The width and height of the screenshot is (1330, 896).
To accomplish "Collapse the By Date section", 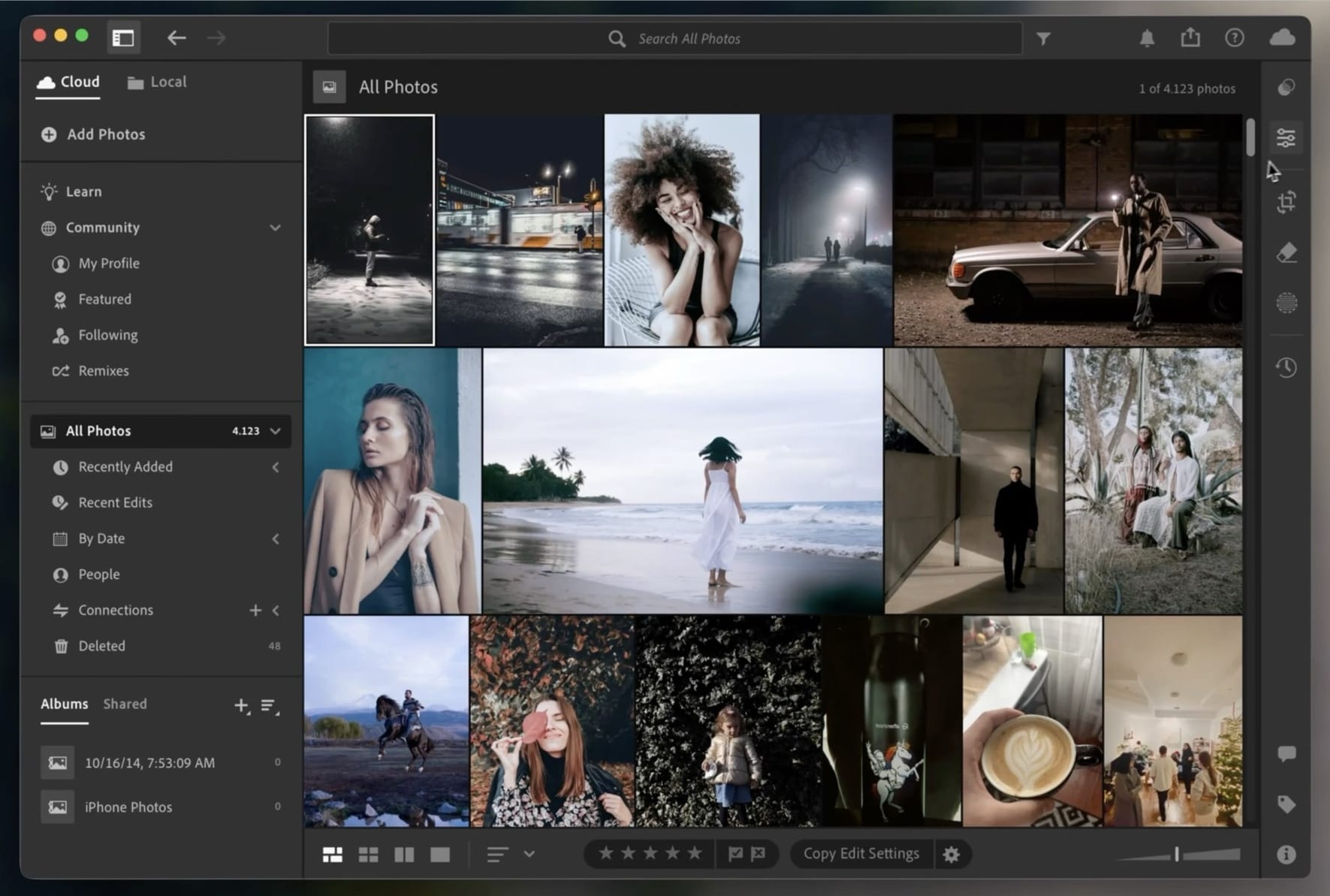I will [275, 539].
